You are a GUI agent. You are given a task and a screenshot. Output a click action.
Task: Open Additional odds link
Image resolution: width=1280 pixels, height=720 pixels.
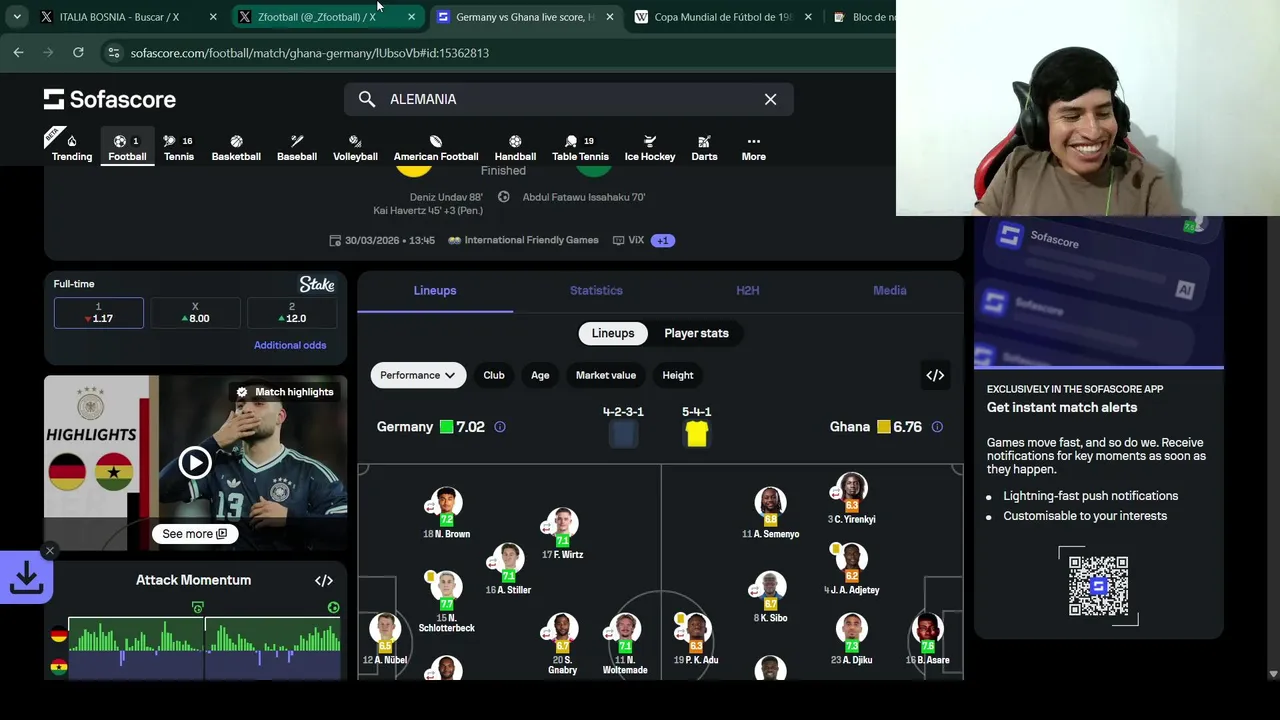290,345
